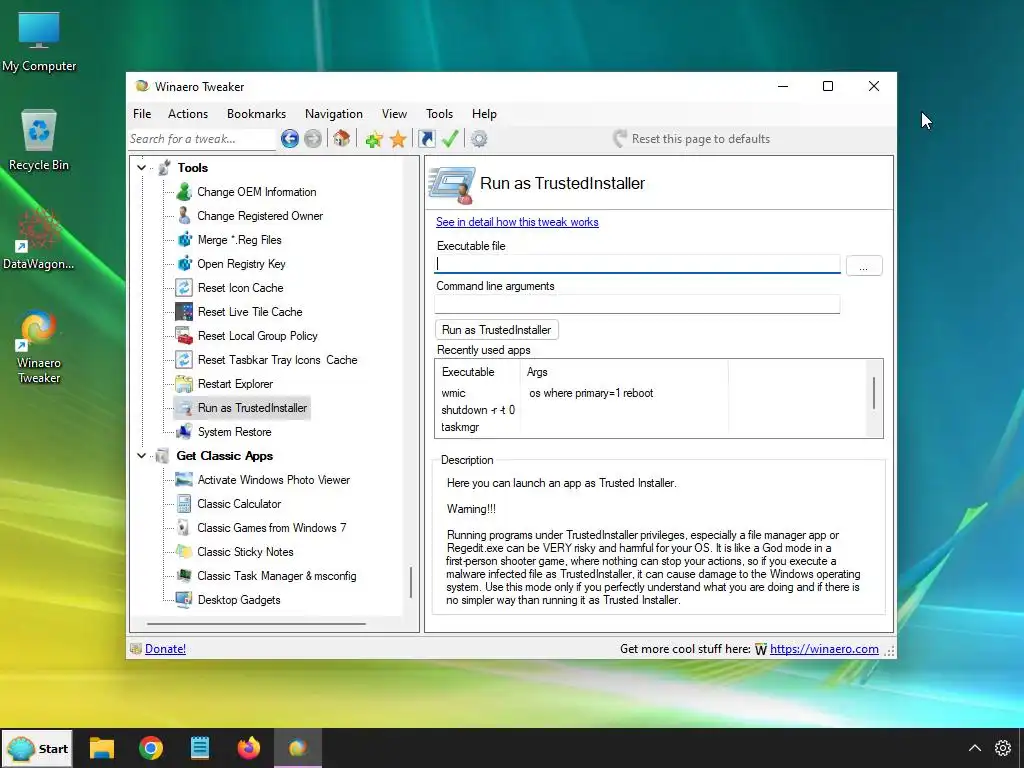The height and width of the screenshot is (768, 1024).
Task: Open the Bookmarks menu
Action: click(x=256, y=114)
